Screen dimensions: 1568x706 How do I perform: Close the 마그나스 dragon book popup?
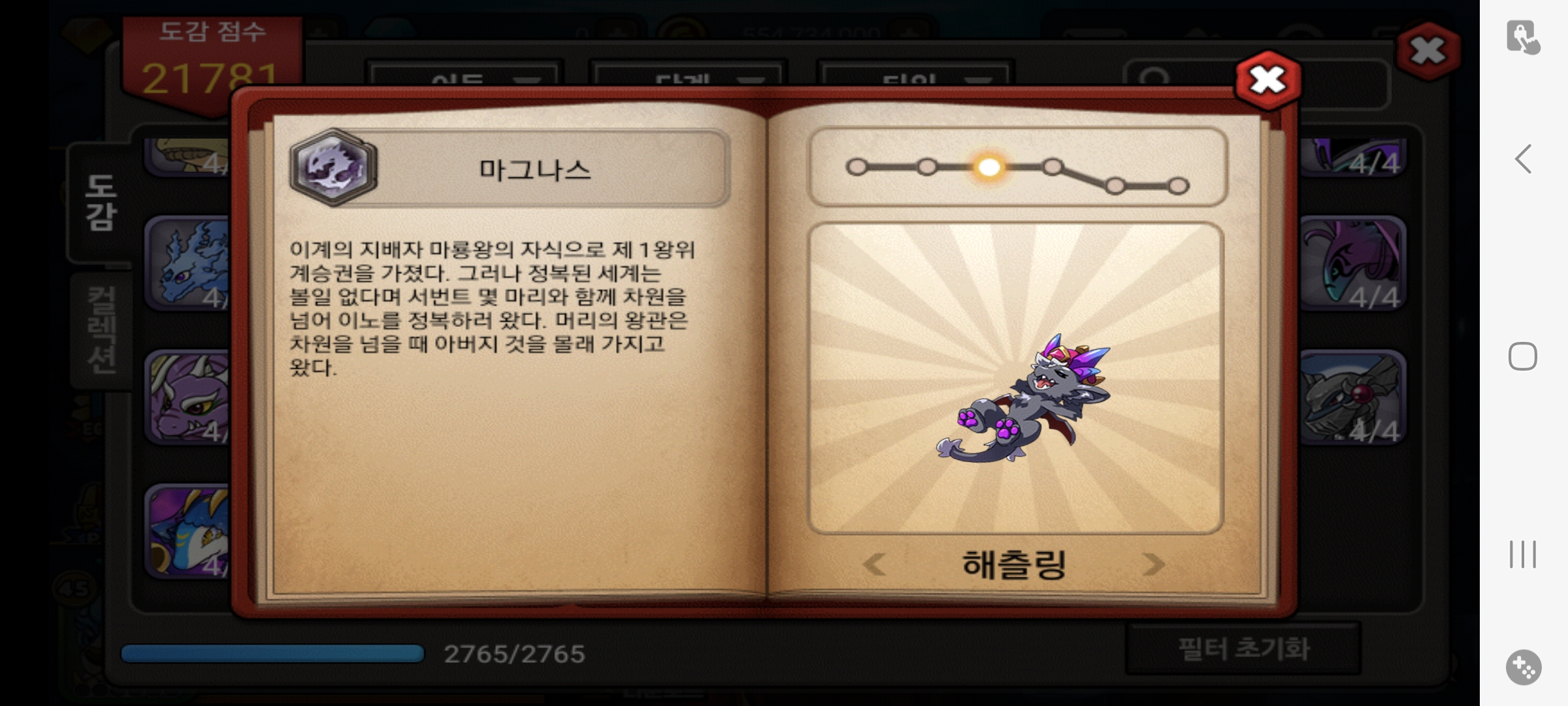[1267, 80]
